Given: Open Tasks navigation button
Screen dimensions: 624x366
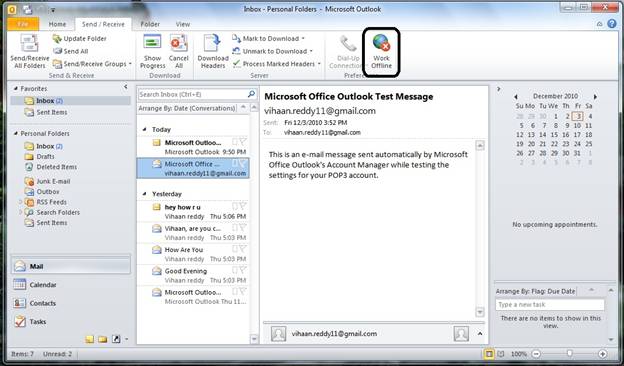Looking at the screenshot, I should coord(70,321).
